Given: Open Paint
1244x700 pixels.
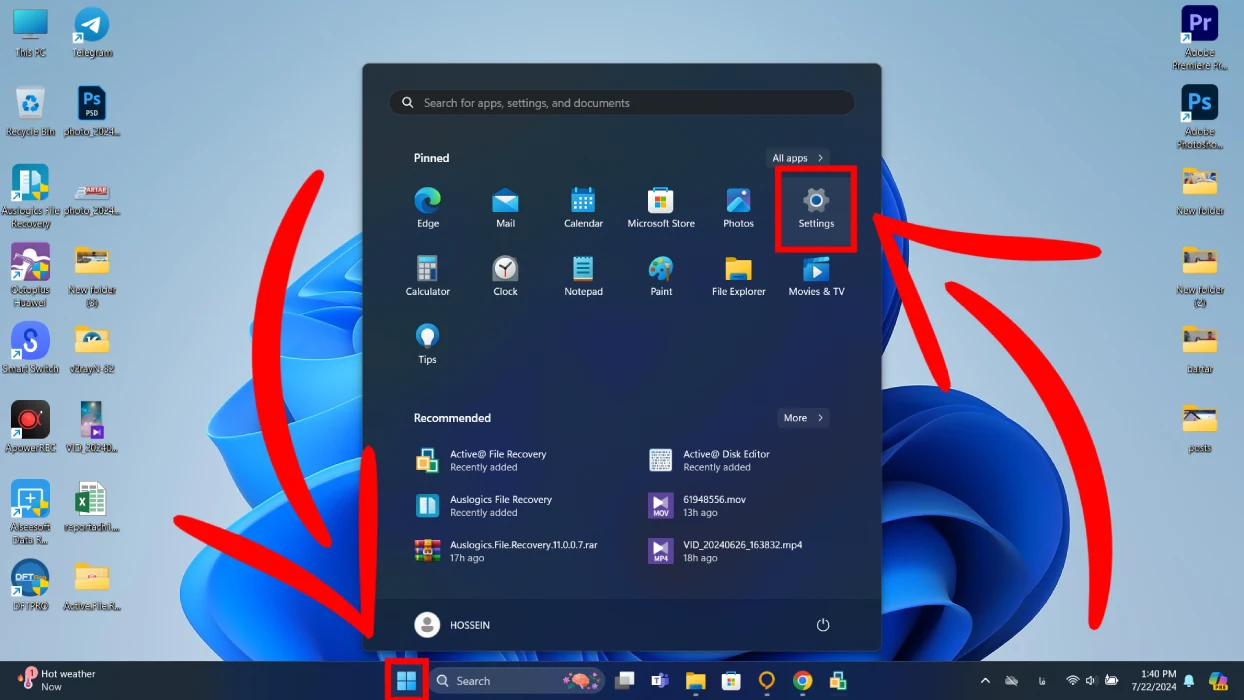Looking at the screenshot, I should pos(660,275).
